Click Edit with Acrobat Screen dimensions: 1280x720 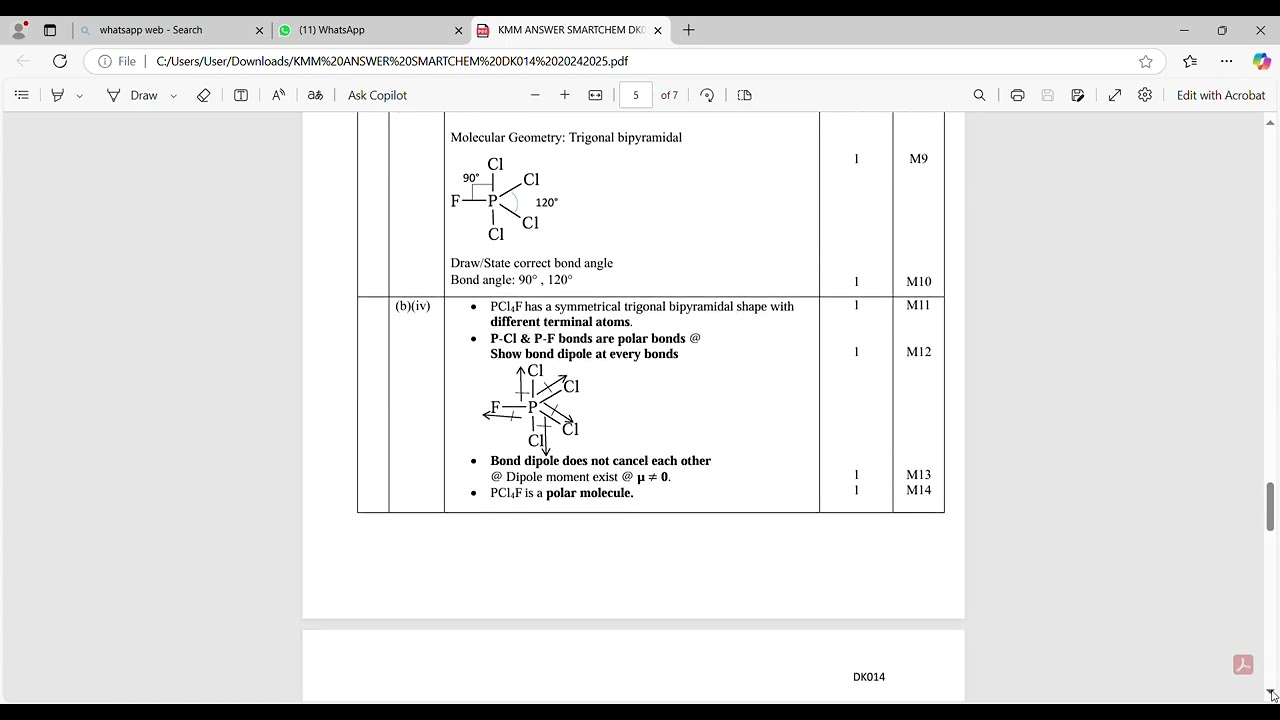[1221, 95]
